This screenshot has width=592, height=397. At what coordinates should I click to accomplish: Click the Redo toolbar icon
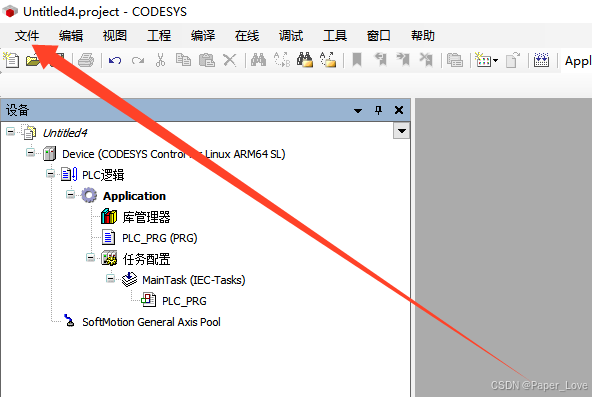point(138,60)
